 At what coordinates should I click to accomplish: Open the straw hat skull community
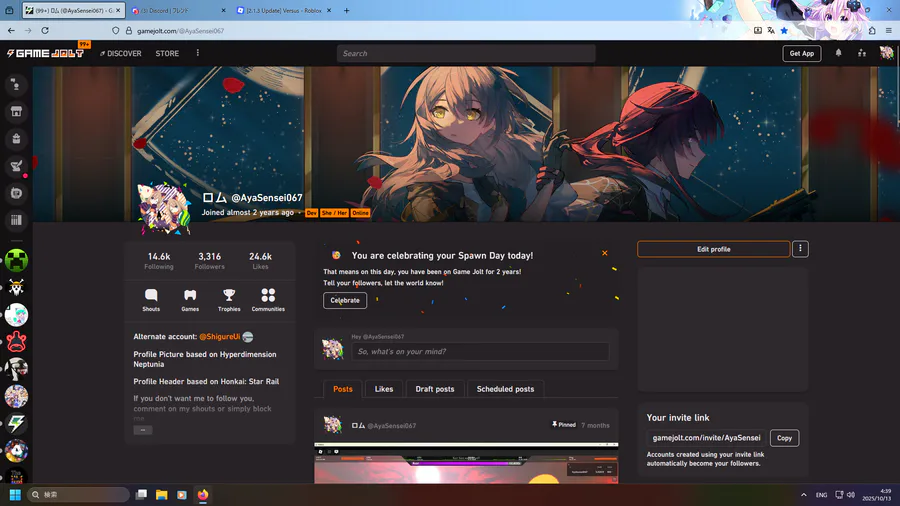click(16, 287)
